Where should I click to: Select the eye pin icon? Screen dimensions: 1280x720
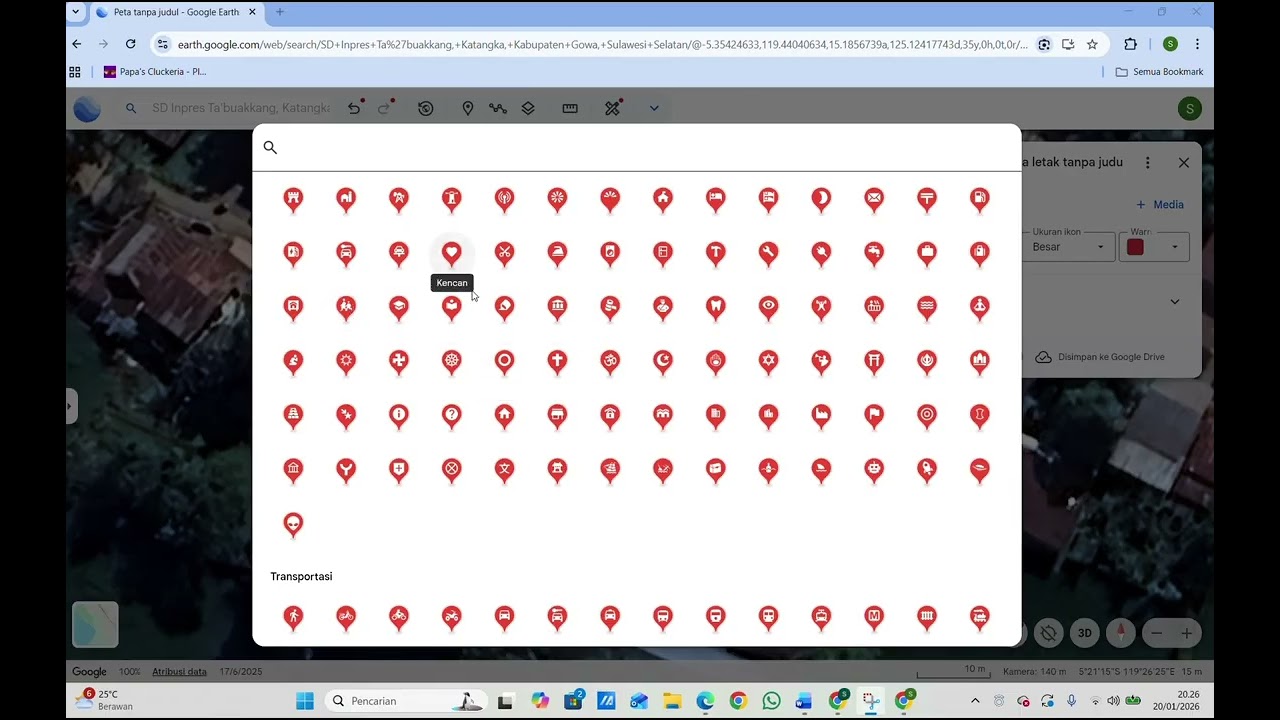click(x=768, y=307)
